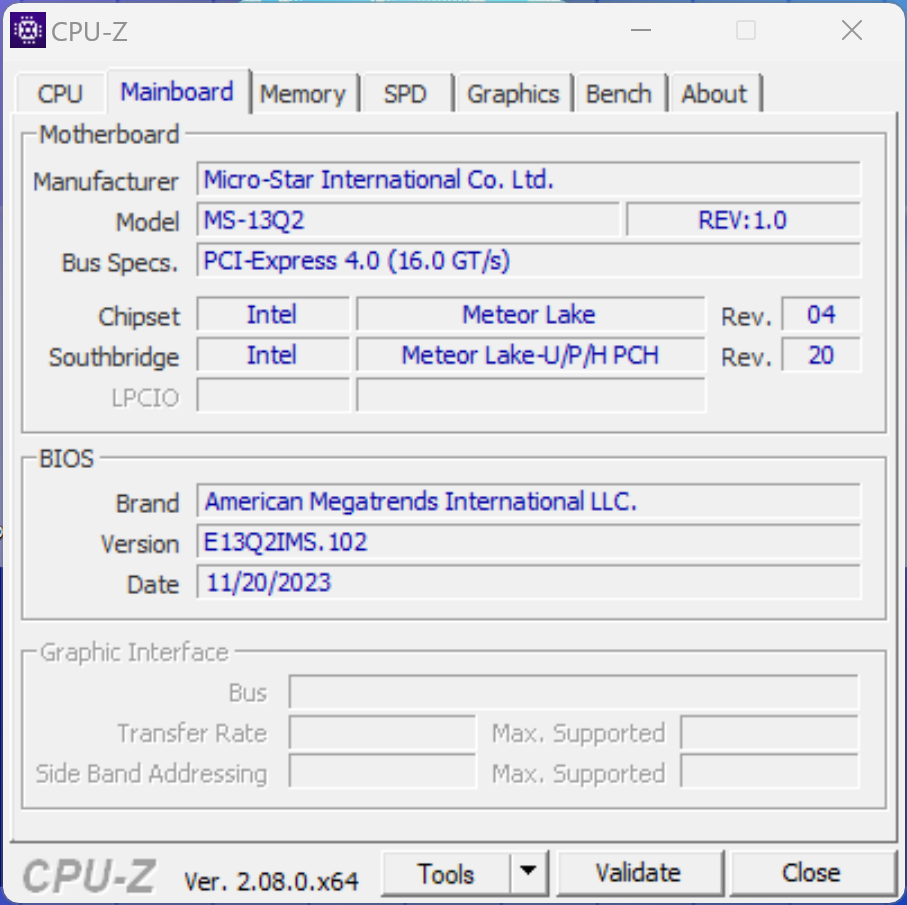
Task: Minimize the CPU-Z window
Action: 641,30
